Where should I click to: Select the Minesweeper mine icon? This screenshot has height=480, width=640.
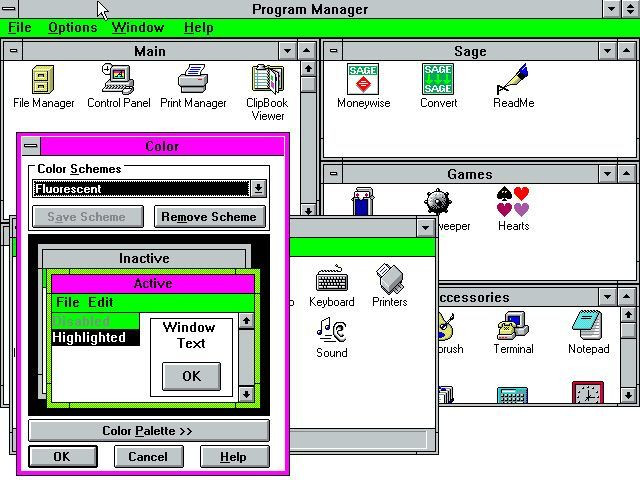[438, 201]
